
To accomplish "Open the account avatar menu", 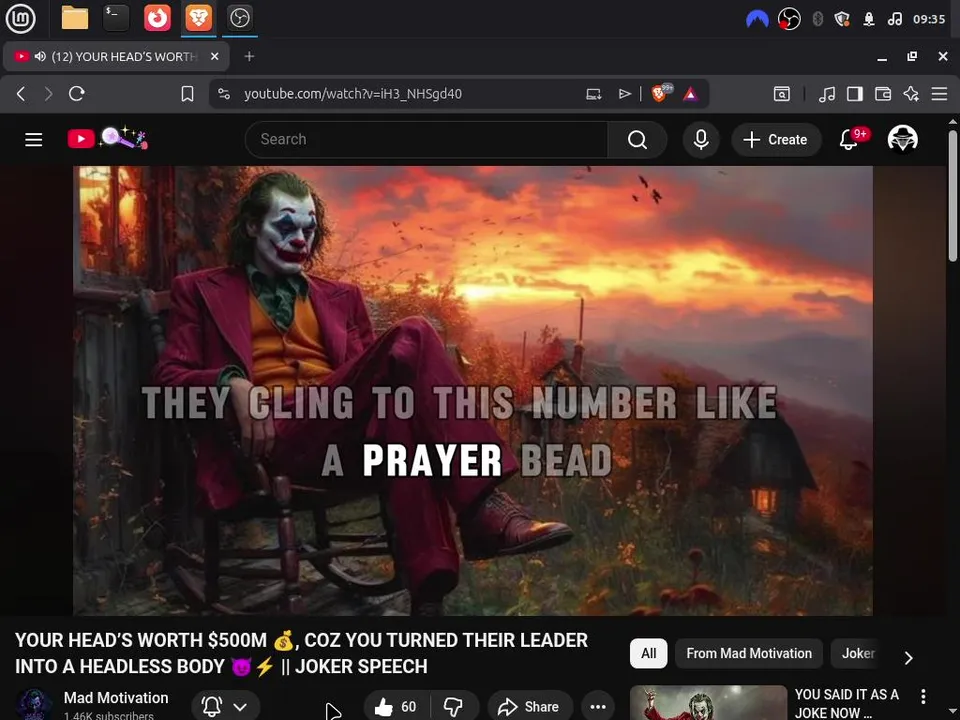I will coord(902,139).
